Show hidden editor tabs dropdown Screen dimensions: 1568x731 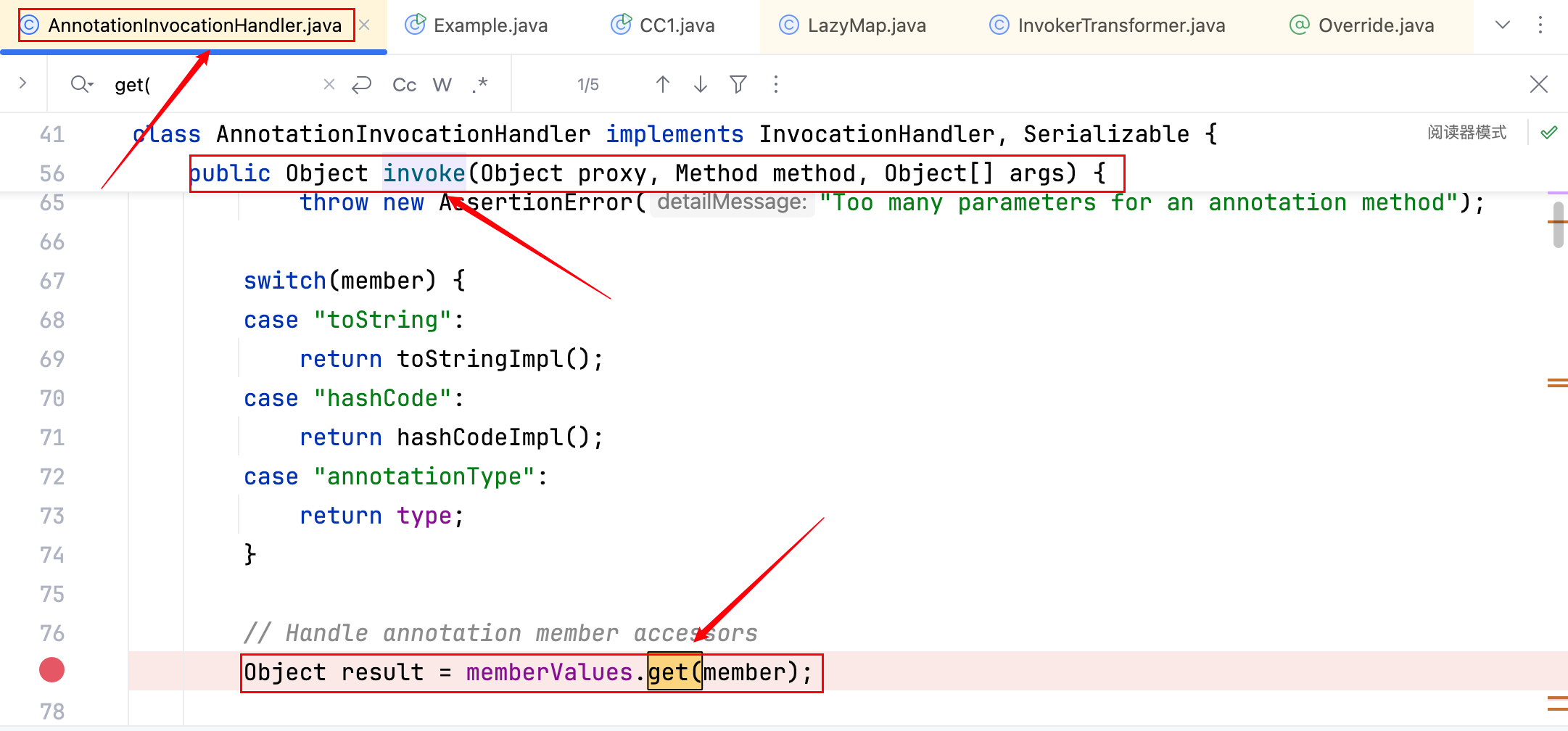click(x=1502, y=25)
